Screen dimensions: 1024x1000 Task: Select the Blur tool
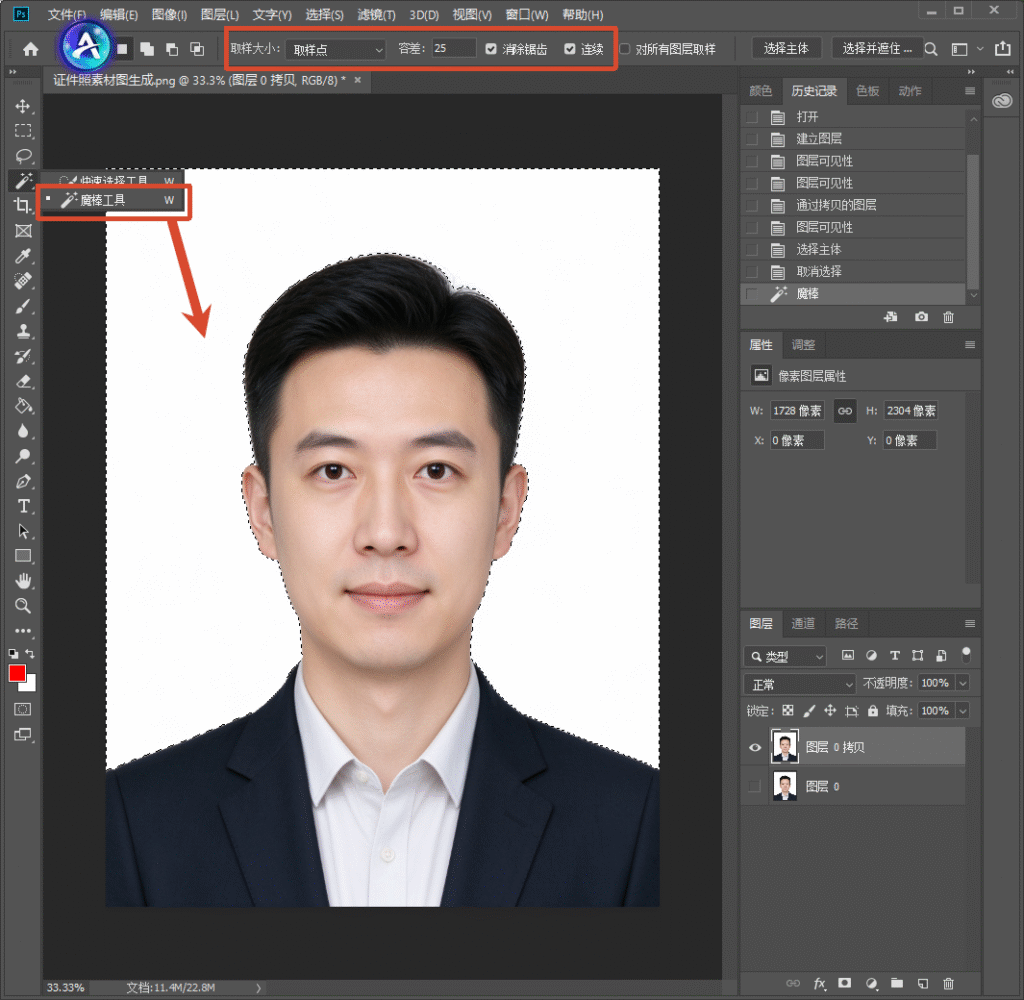click(x=23, y=430)
